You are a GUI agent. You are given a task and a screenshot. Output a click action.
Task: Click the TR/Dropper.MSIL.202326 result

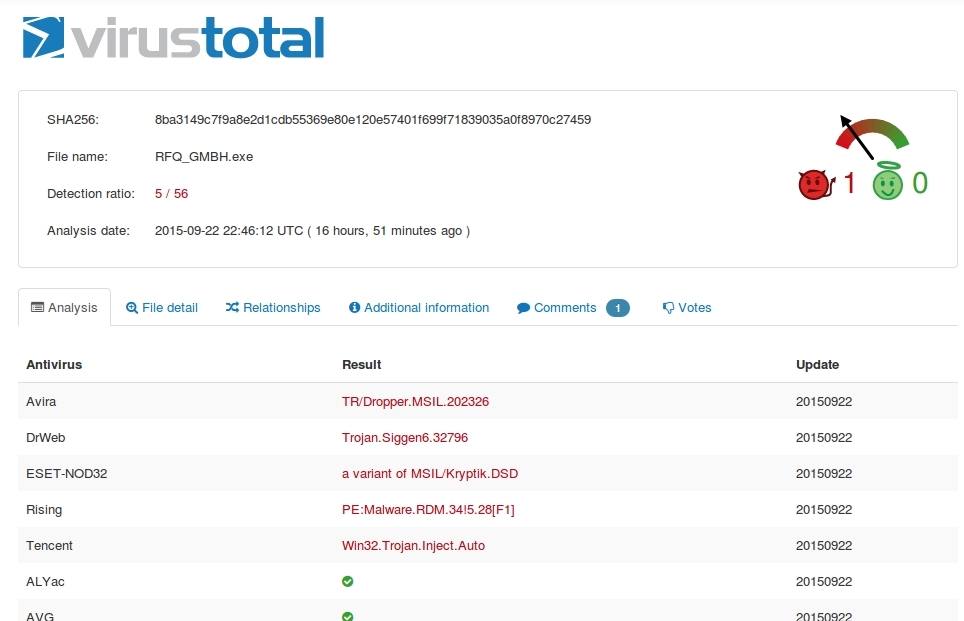[416, 401]
